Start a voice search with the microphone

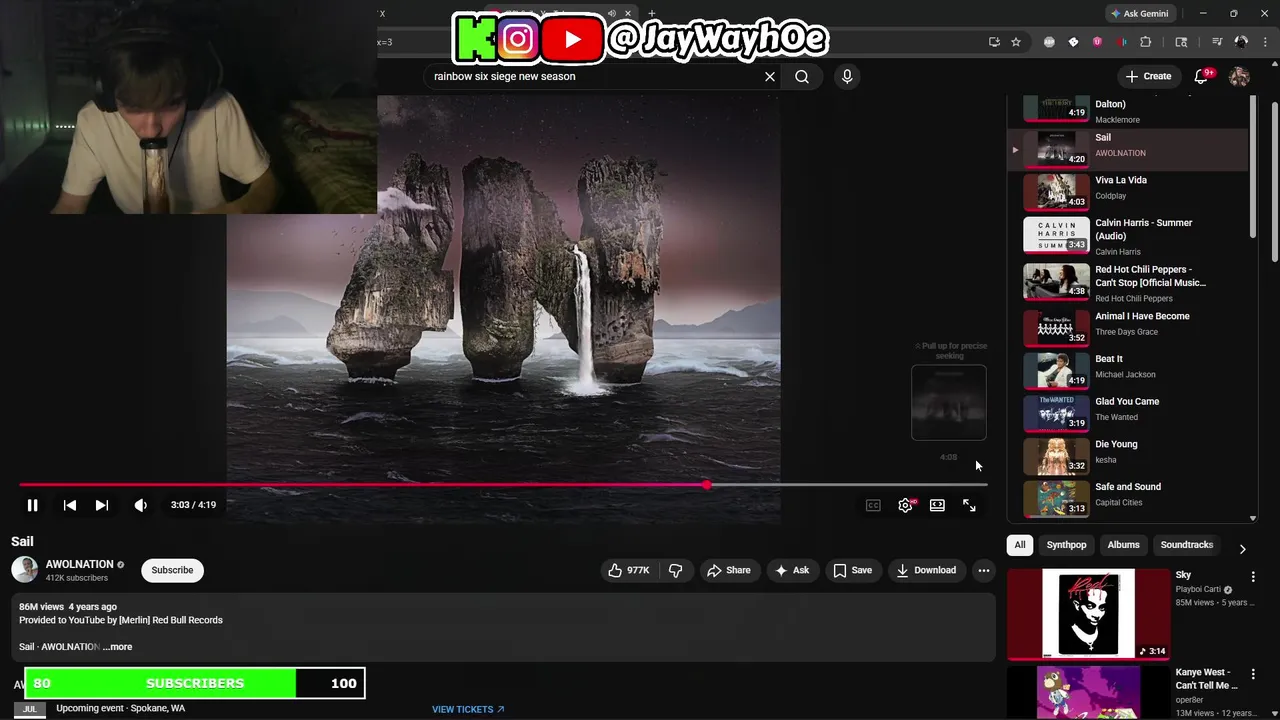(847, 76)
